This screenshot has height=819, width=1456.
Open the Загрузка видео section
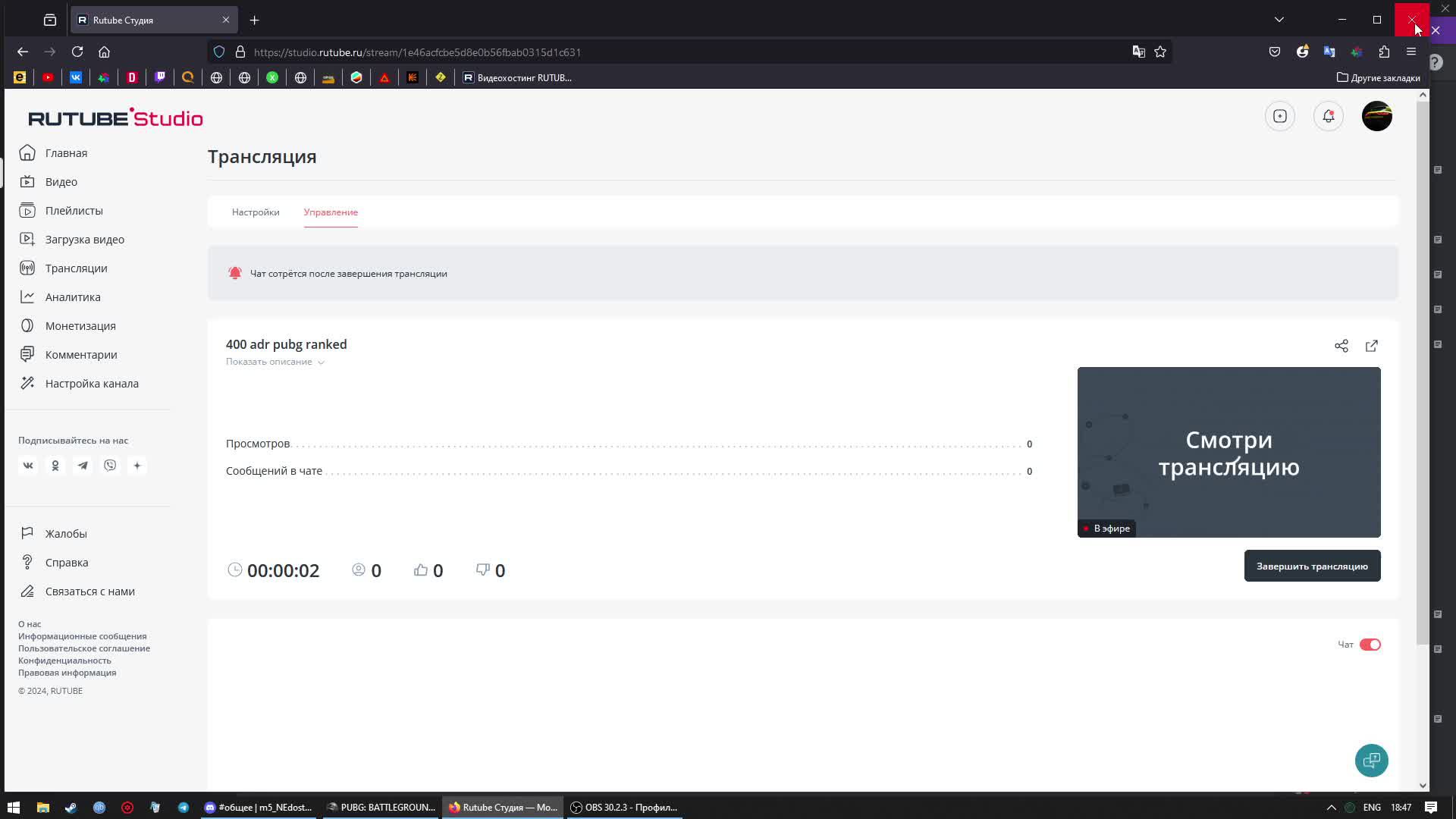point(83,239)
